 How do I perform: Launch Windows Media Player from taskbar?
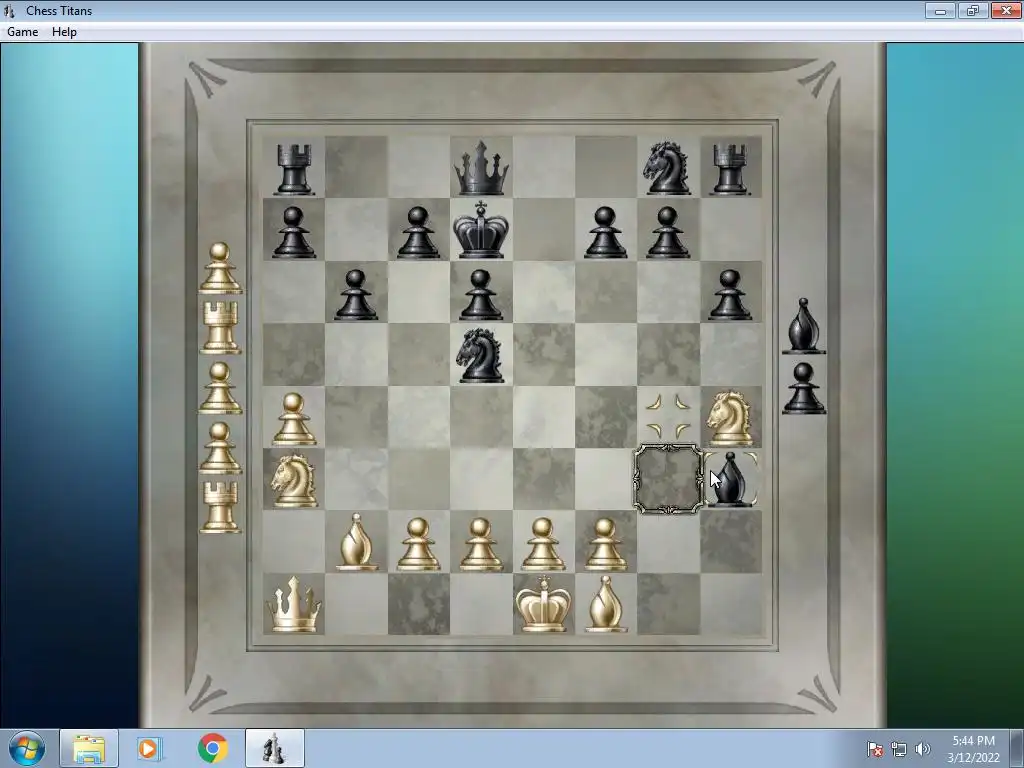click(149, 748)
